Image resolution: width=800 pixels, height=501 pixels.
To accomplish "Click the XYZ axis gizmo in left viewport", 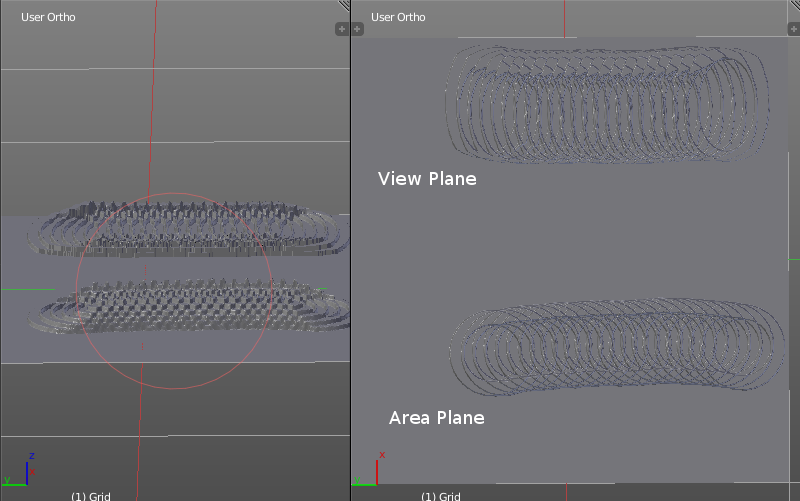I will [19, 470].
